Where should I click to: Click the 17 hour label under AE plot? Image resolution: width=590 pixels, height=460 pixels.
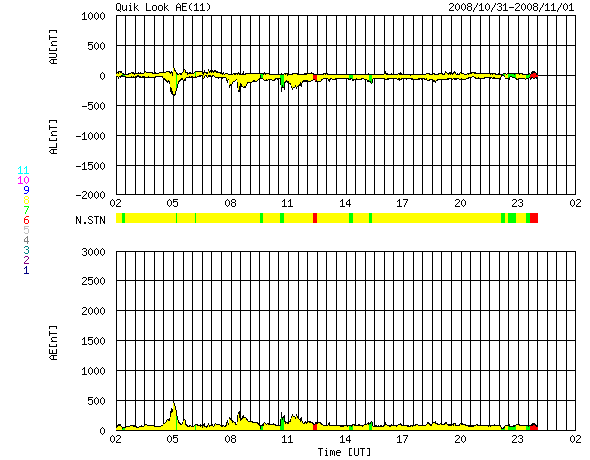(x=402, y=439)
